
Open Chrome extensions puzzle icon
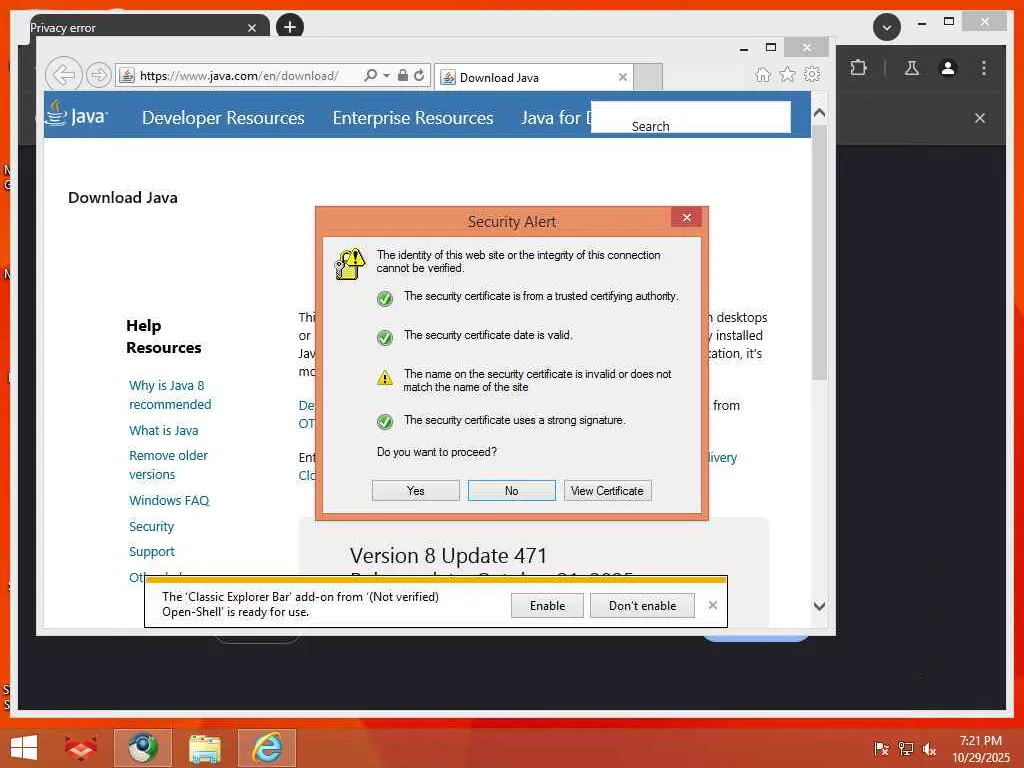point(858,68)
